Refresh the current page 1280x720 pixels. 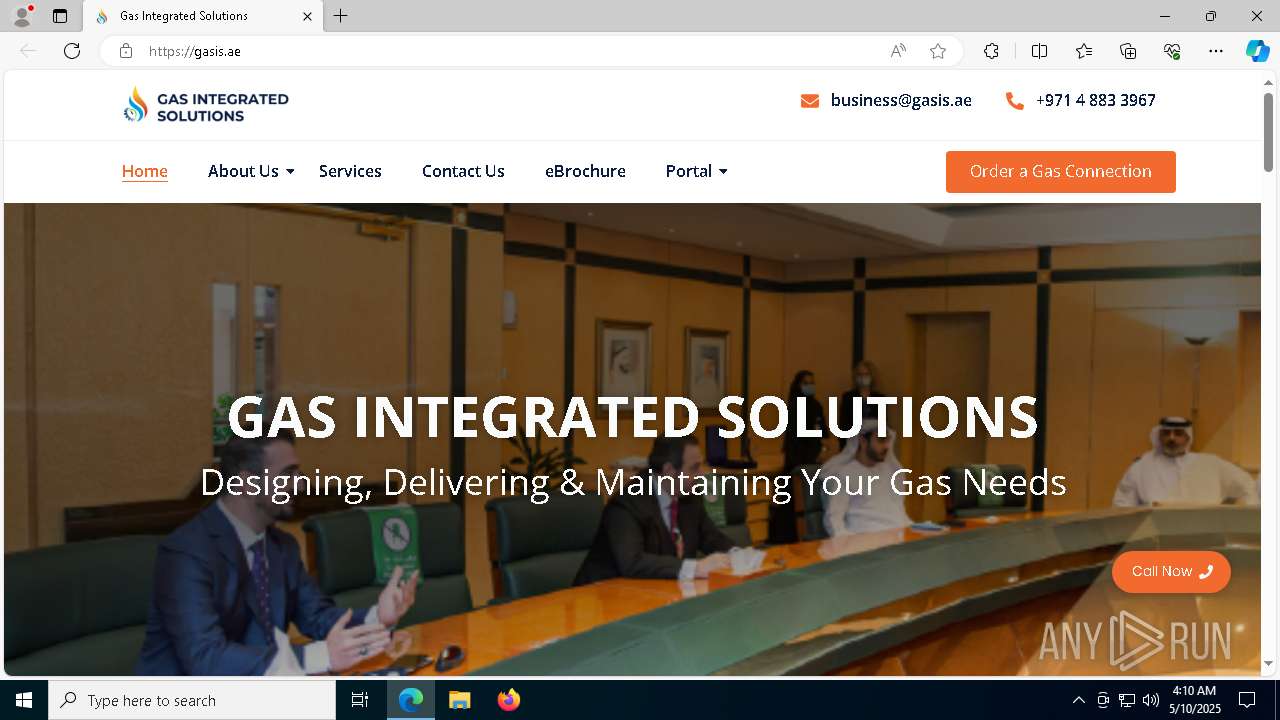(72, 51)
